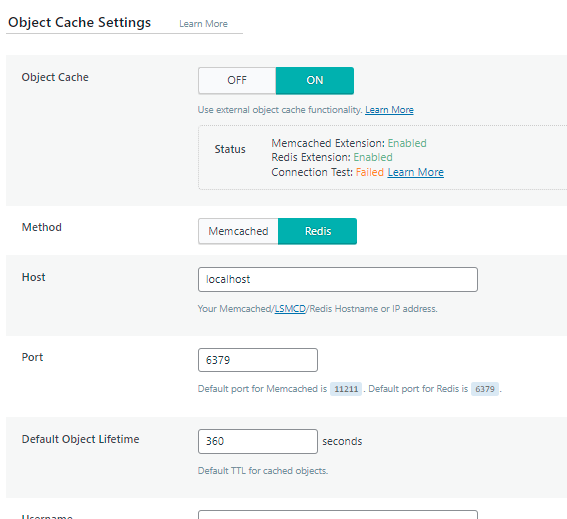This screenshot has height=519, width=567.
Task: Click the Status label in the box
Action: [230, 149]
